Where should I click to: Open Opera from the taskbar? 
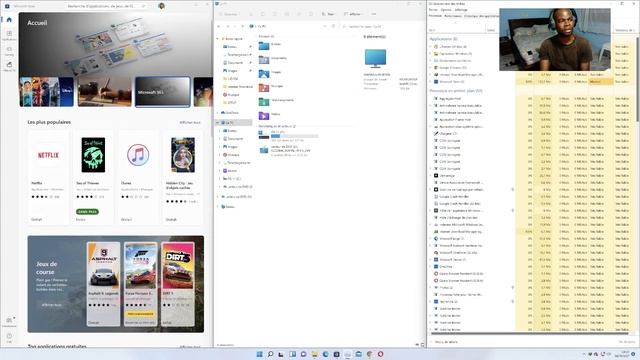pyautogui.click(x=380, y=354)
